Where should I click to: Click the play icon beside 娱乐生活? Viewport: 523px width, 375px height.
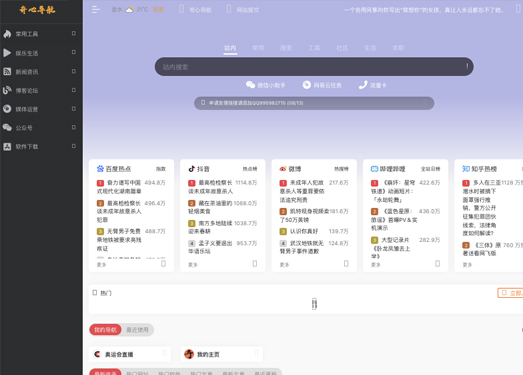pyautogui.click(x=7, y=53)
